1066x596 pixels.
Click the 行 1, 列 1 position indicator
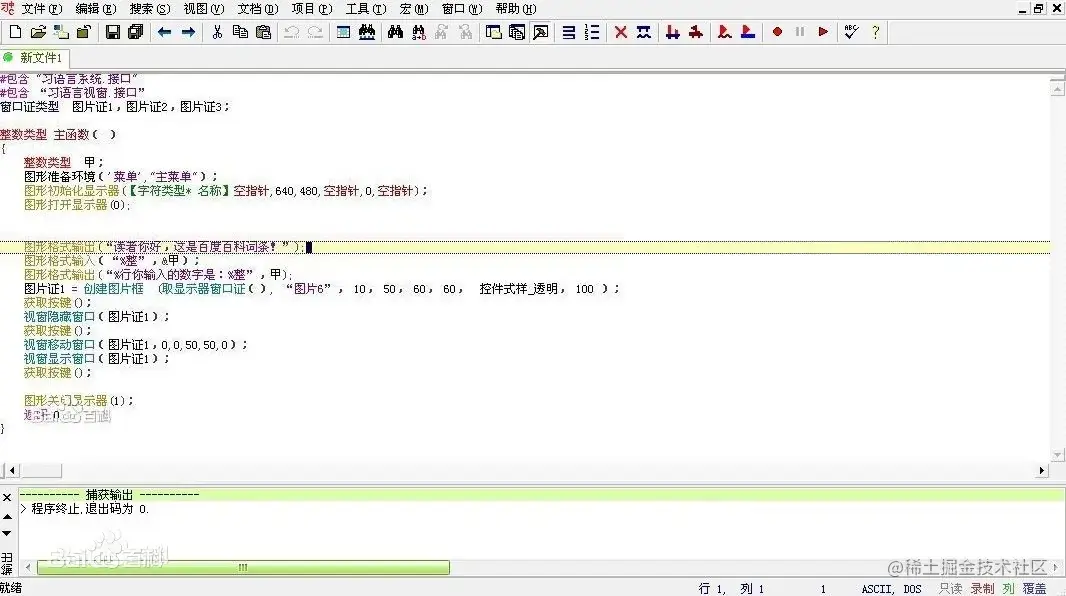pyautogui.click(x=732, y=589)
